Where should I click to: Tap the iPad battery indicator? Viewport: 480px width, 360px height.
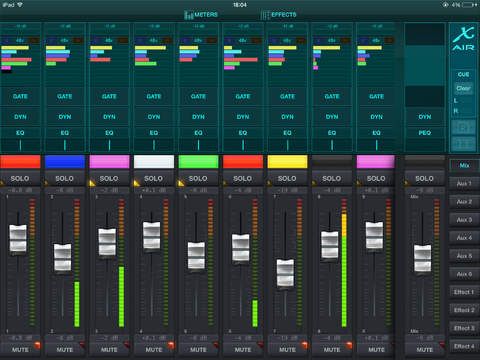point(469,5)
